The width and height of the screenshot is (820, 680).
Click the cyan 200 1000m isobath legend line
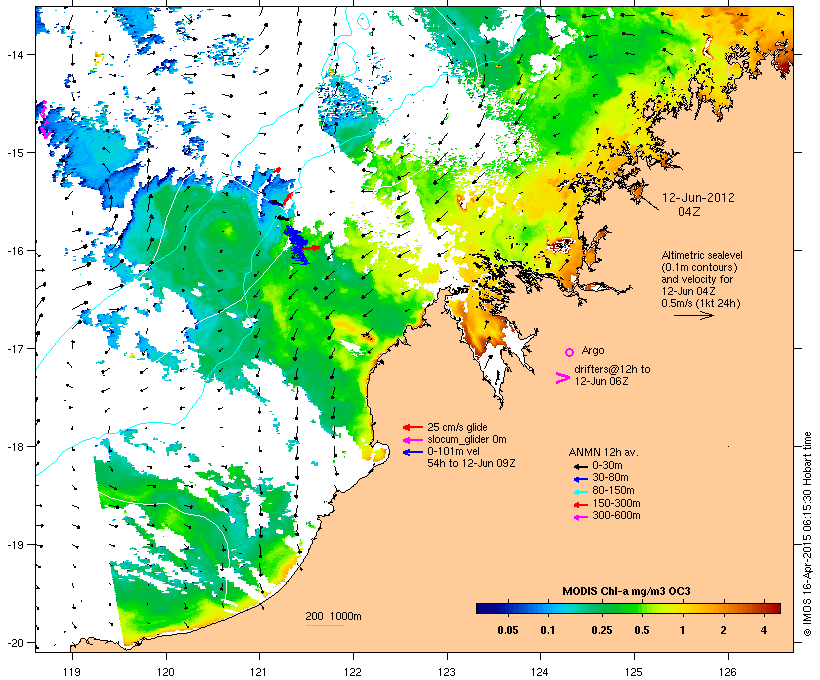pos(324,626)
